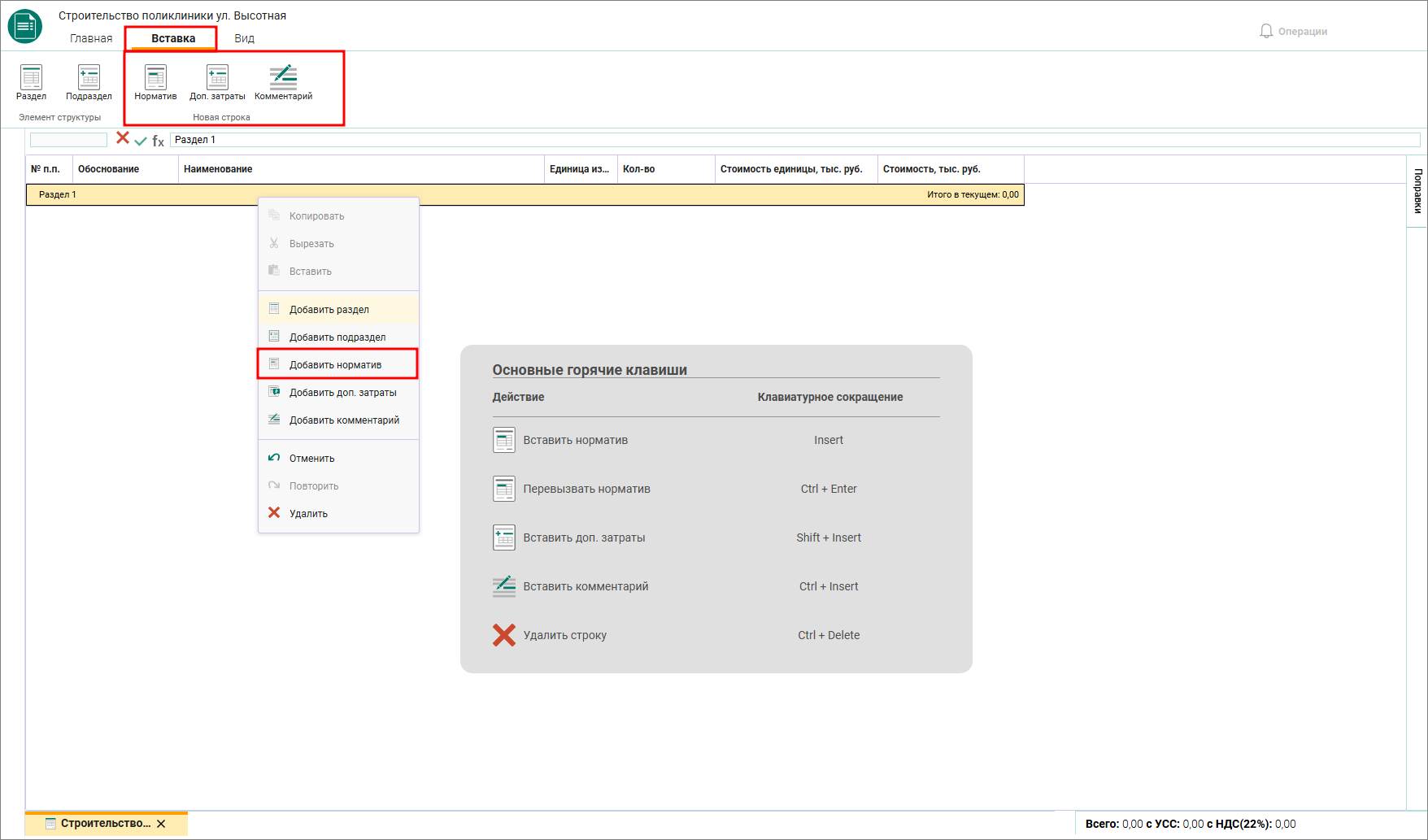The width and height of the screenshot is (1428, 840).
Task: Click the Обоснование column header
Action: click(x=125, y=169)
